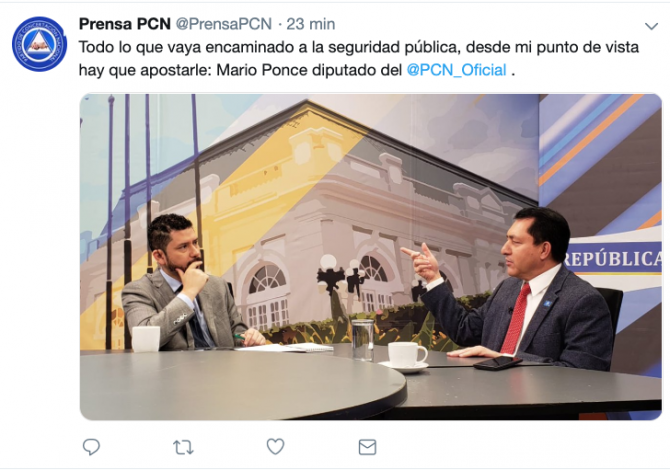670x470 pixels.
Task: Click the @PrensaPCN handle
Action: [x=224, y=24]
